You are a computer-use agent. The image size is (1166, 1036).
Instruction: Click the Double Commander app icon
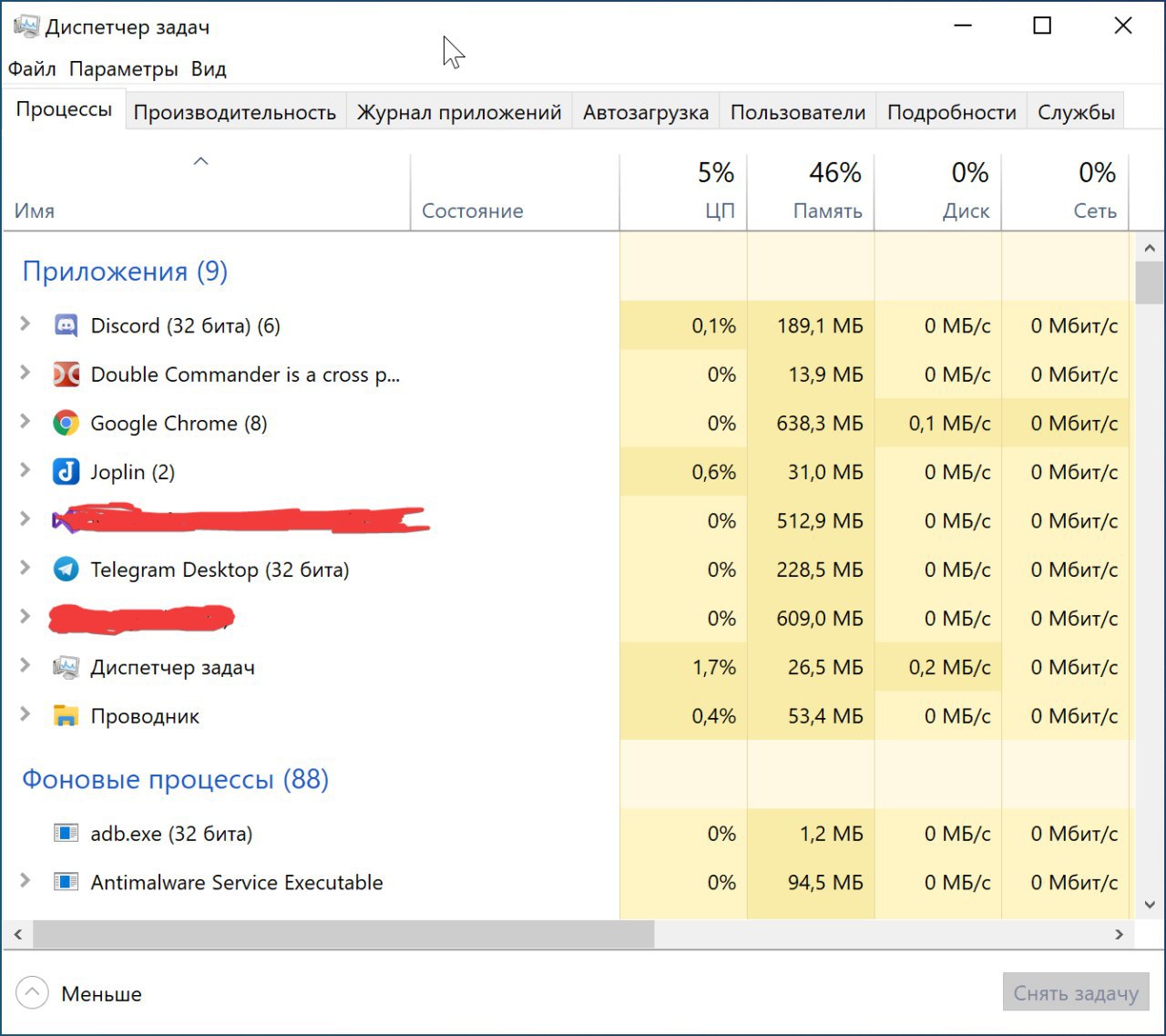[66, 374]
